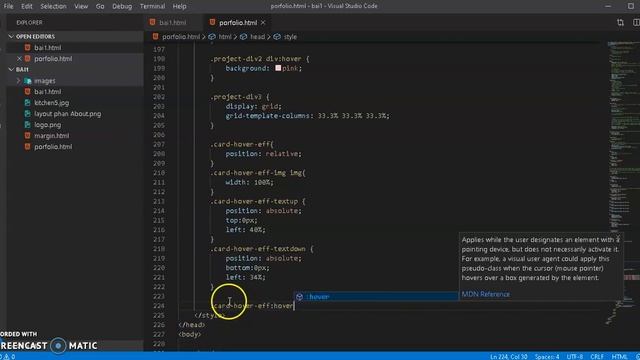Switch to the porfolio.html editor tab
The height and width of the screenshot is (360, 640).
tap(238, 22)
